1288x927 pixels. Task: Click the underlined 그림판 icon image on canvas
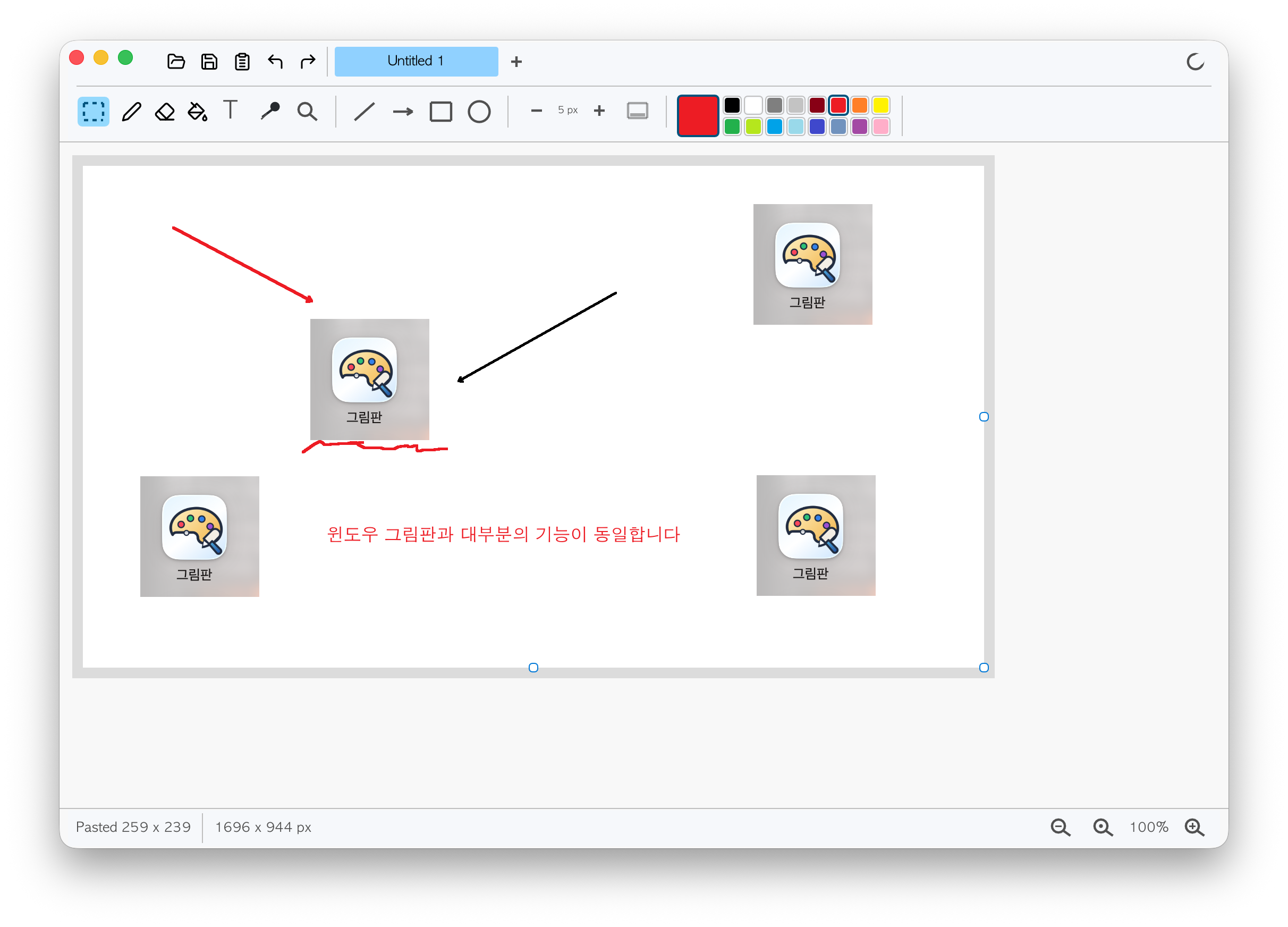point(370,379)
